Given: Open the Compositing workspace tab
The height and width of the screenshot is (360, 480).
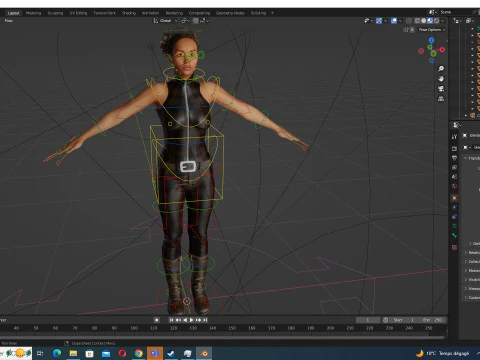Looking at the screenshot, I should coord(199,13).
